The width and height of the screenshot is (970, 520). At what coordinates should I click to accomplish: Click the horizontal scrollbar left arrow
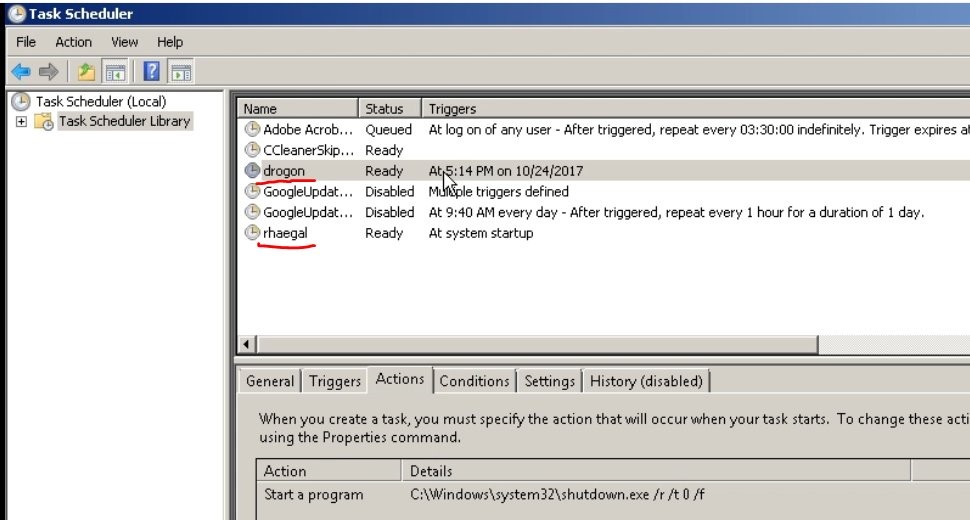tap(246, 344)
